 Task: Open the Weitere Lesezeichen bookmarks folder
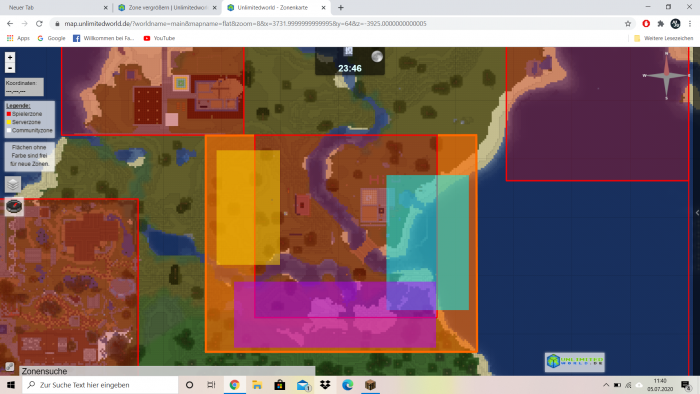[x=664, y=38]
